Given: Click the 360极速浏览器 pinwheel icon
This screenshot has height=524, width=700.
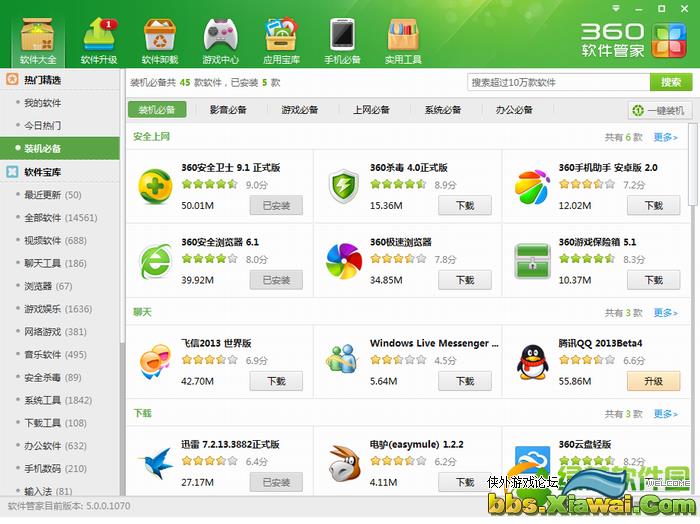Looking at the screenshot, I should click(344, 261).
